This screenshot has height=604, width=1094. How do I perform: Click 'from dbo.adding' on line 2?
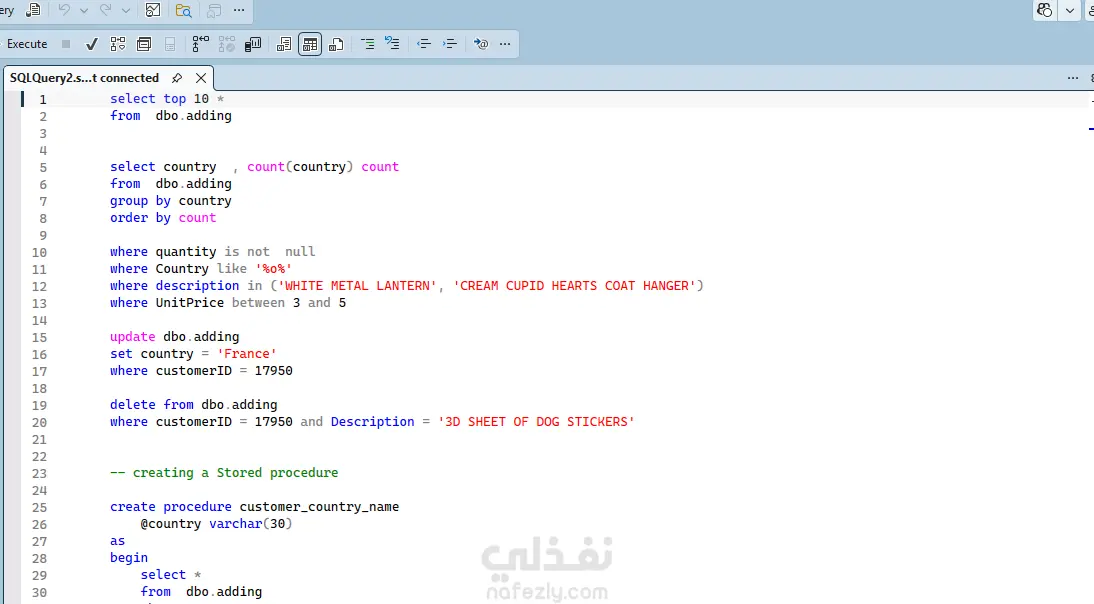pyautogui.click(x=171, y=116)
